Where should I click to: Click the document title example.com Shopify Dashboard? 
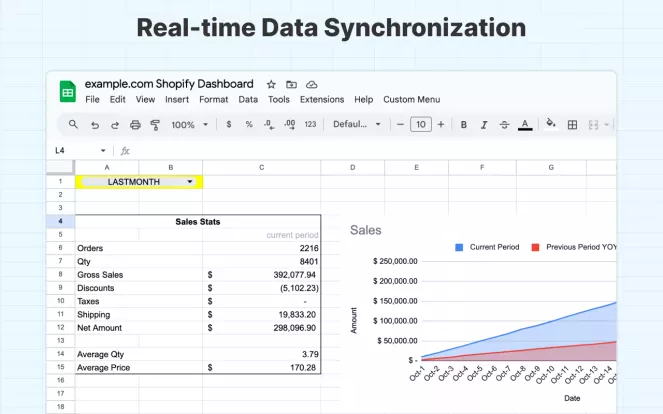[169, 84]
